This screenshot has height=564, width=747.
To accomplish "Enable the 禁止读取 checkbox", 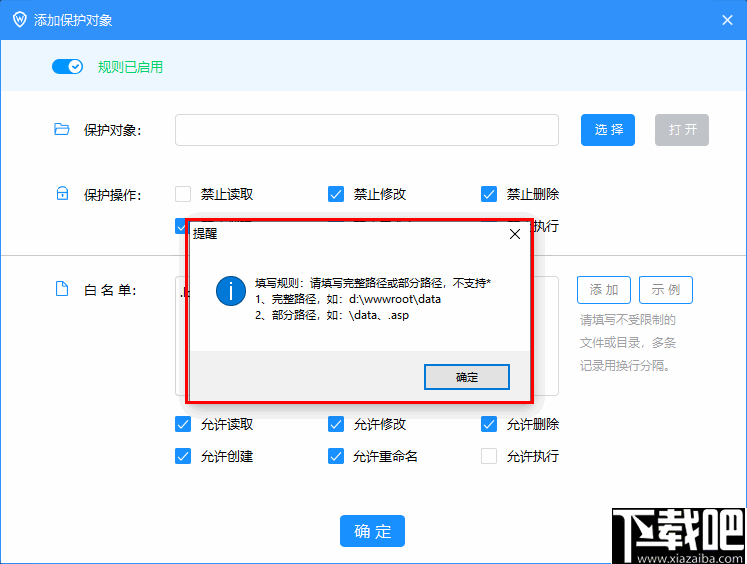I will coord(183,194).
